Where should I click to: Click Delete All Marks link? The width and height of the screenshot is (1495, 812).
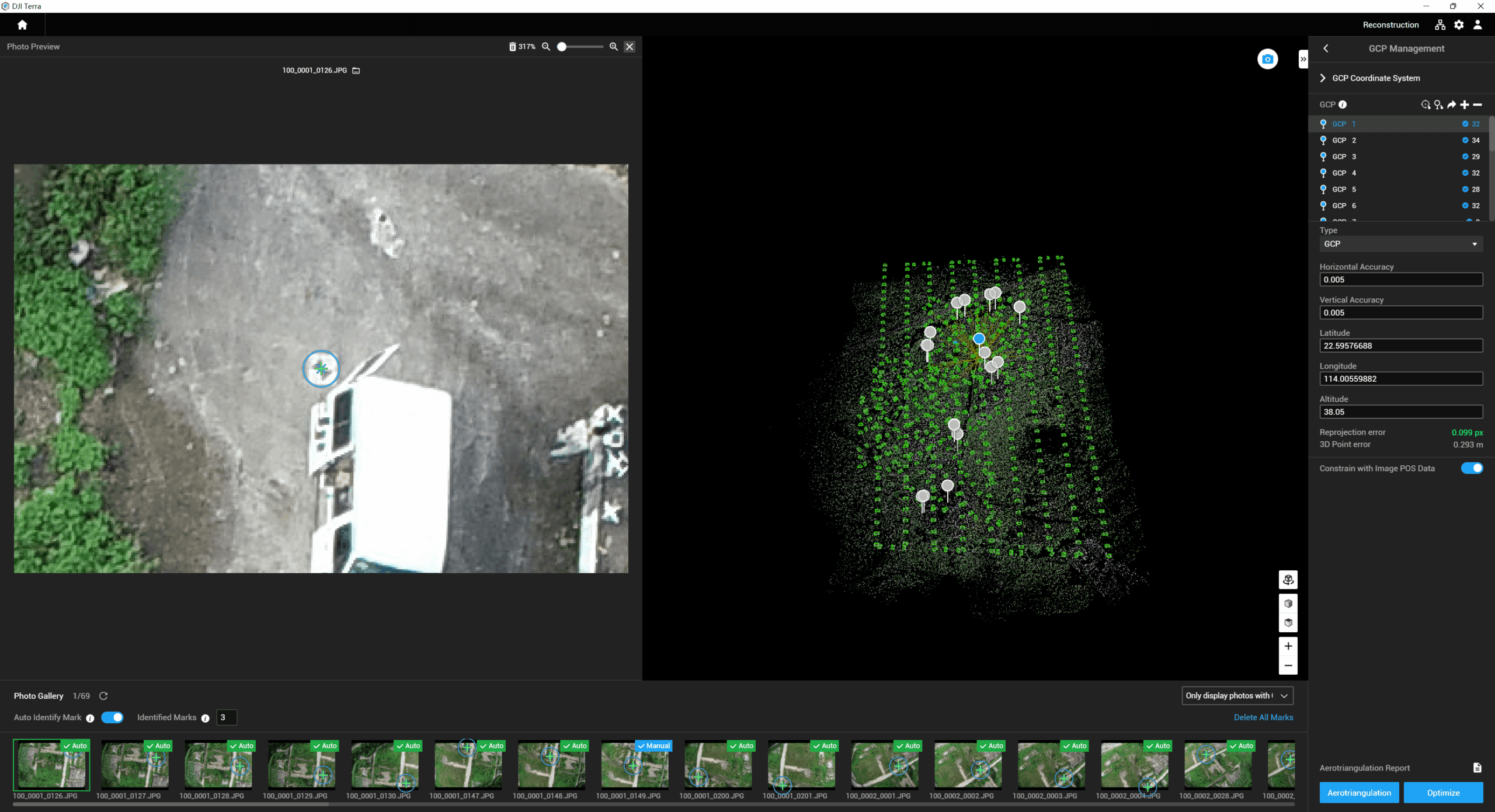[1263, 717]
